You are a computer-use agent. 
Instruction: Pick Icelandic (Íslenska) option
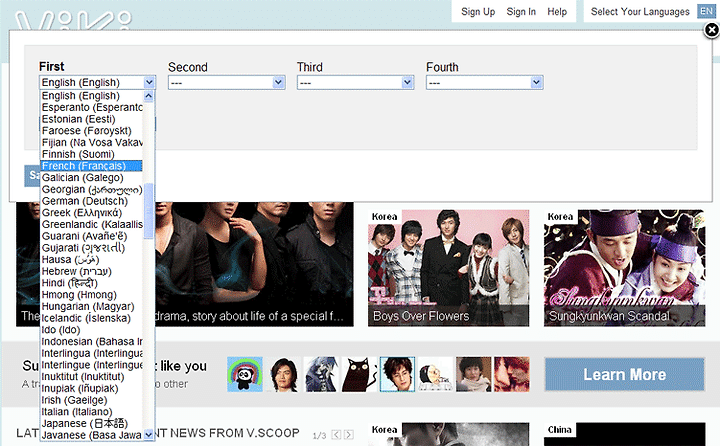(x=92, y=318)
